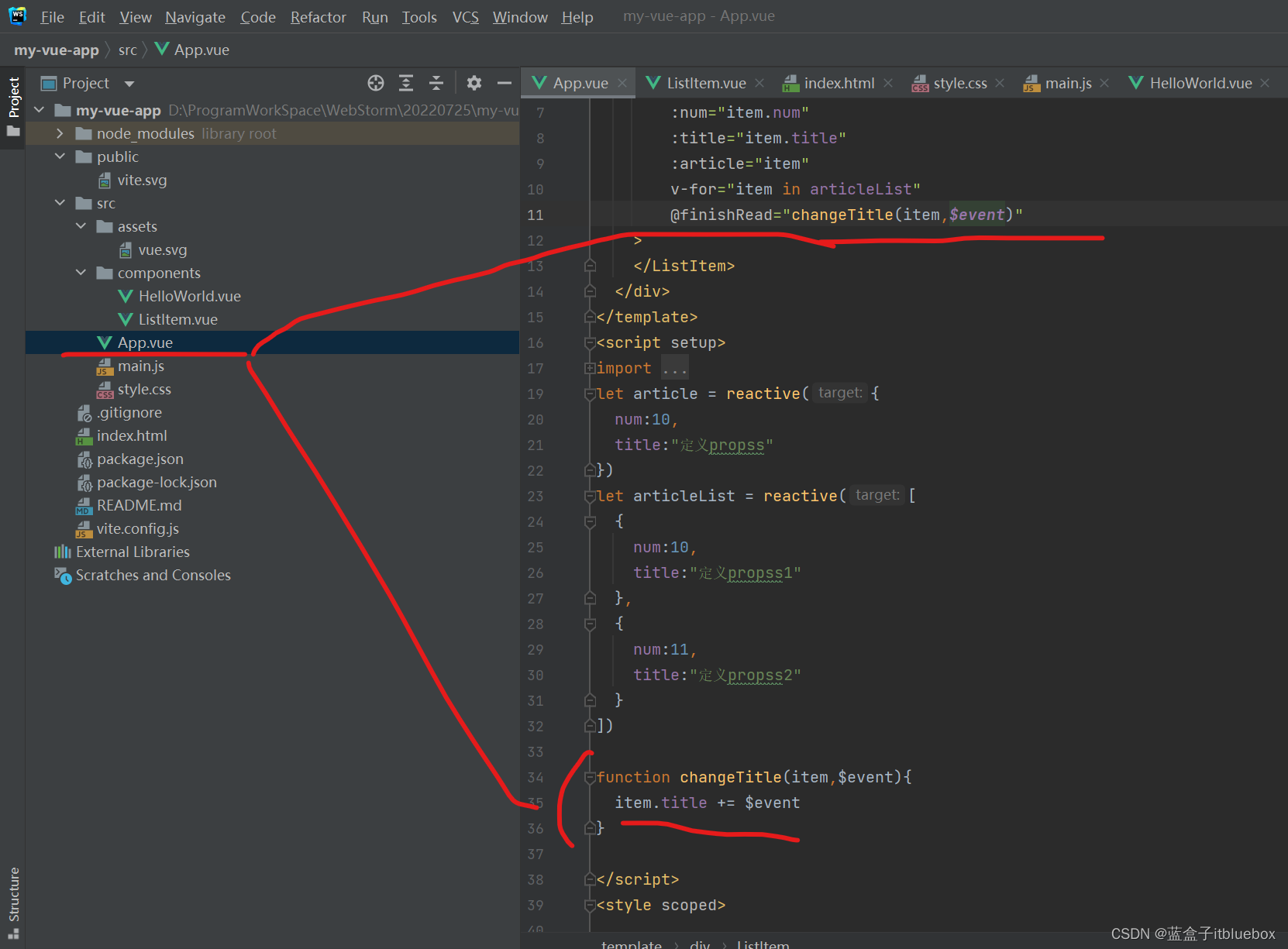Click the Expand All icon in Project panel

point(406,83)
